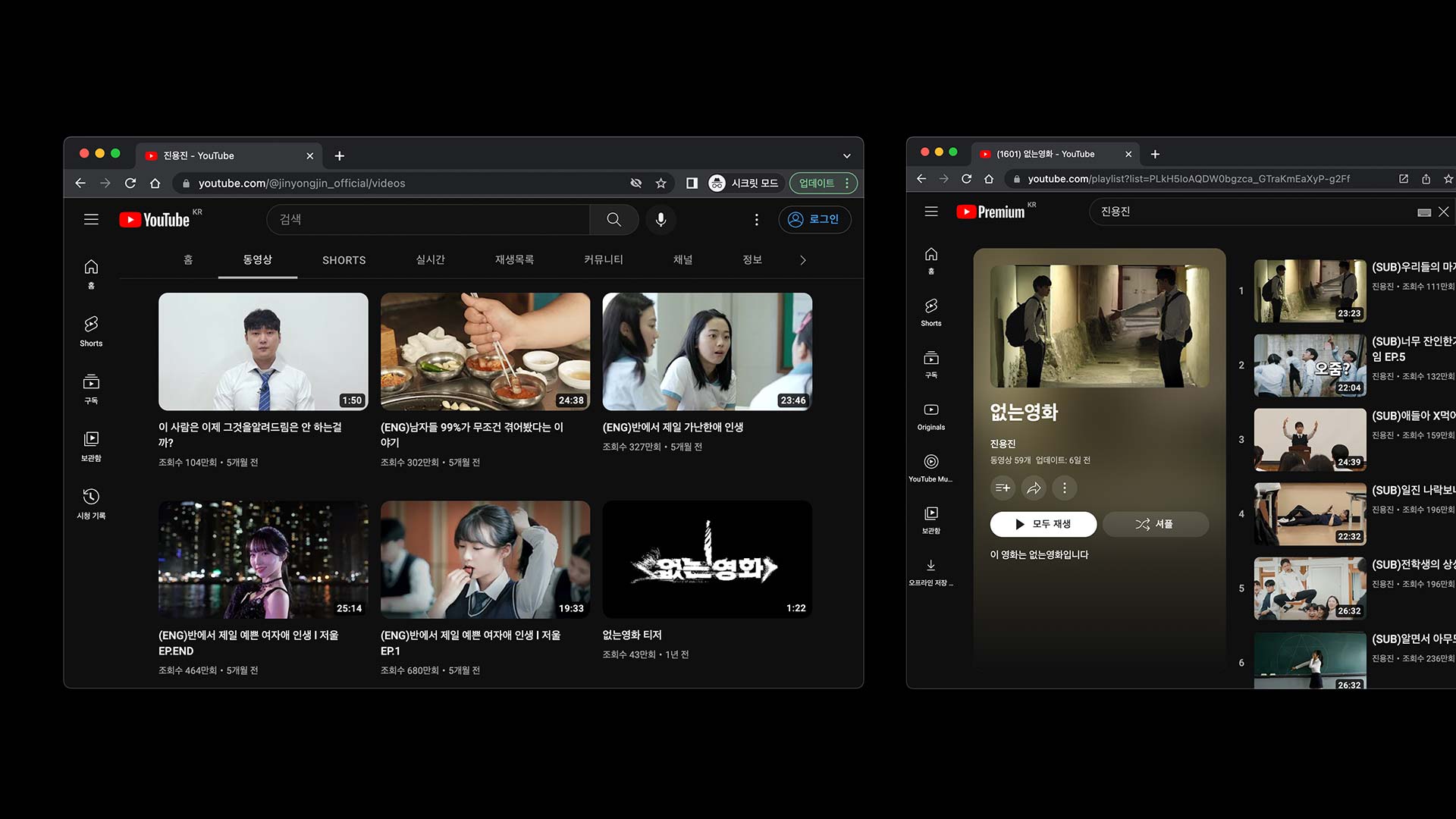Image resolution: width=1456 pixels, height=819 pixels.
Task: Click the save playlist icon under 없는영화
Action: click(x=1003, y=488)
